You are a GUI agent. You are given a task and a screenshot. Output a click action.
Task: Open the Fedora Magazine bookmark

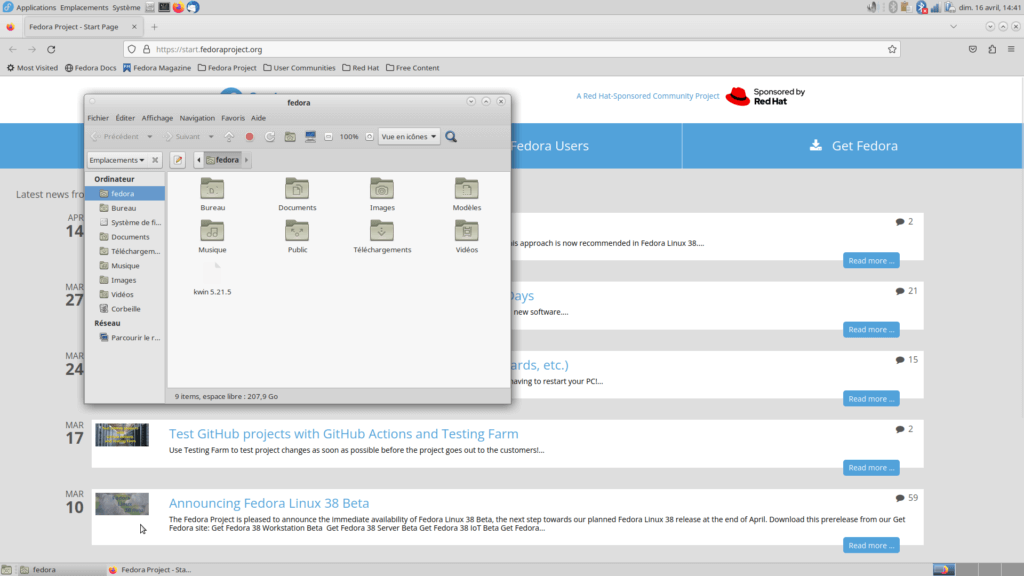tap(157, 68)
